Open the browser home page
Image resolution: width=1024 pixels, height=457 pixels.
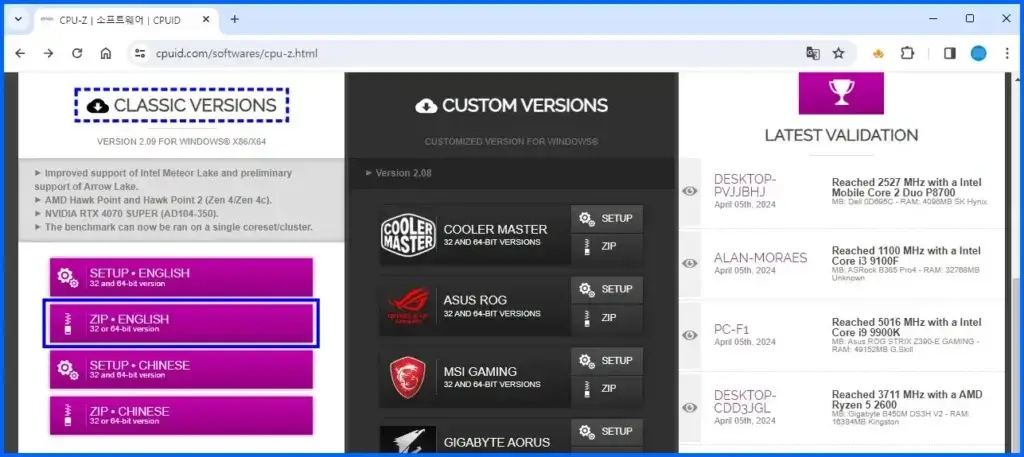pyautogui.click(x=106, y=54)
